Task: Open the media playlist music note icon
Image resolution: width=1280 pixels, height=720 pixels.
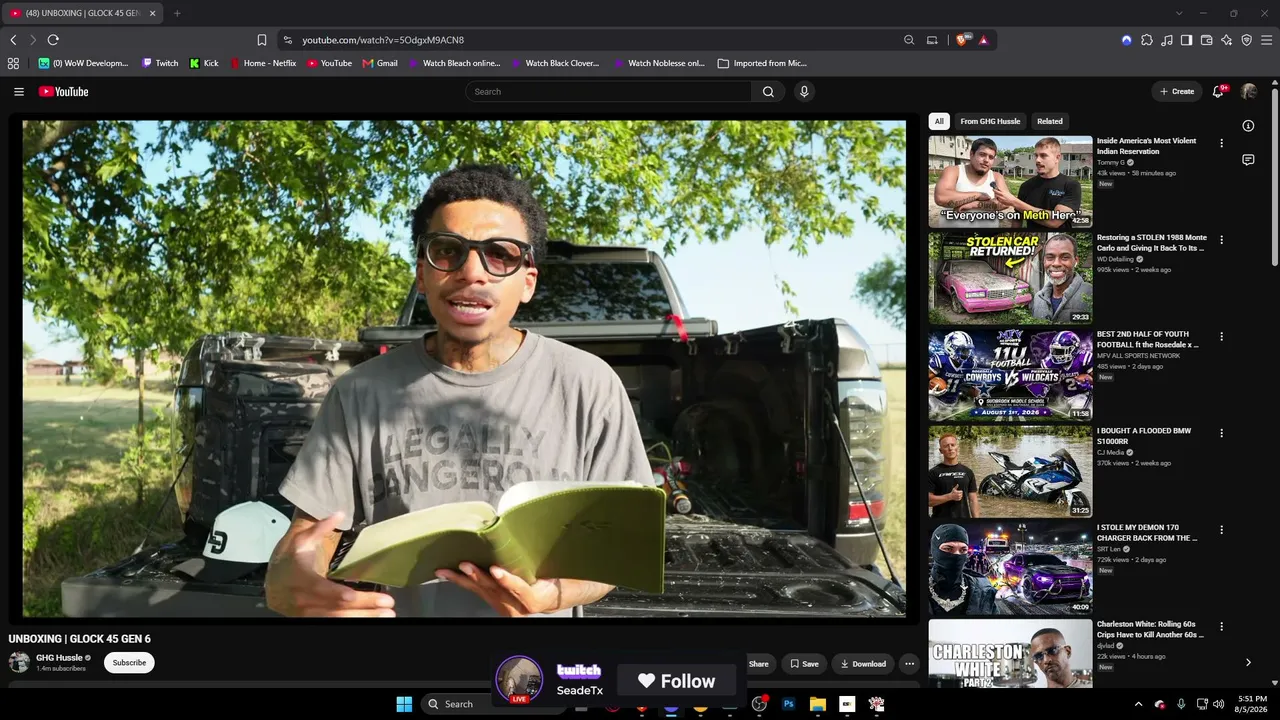Action: [x=1167, y=40]
